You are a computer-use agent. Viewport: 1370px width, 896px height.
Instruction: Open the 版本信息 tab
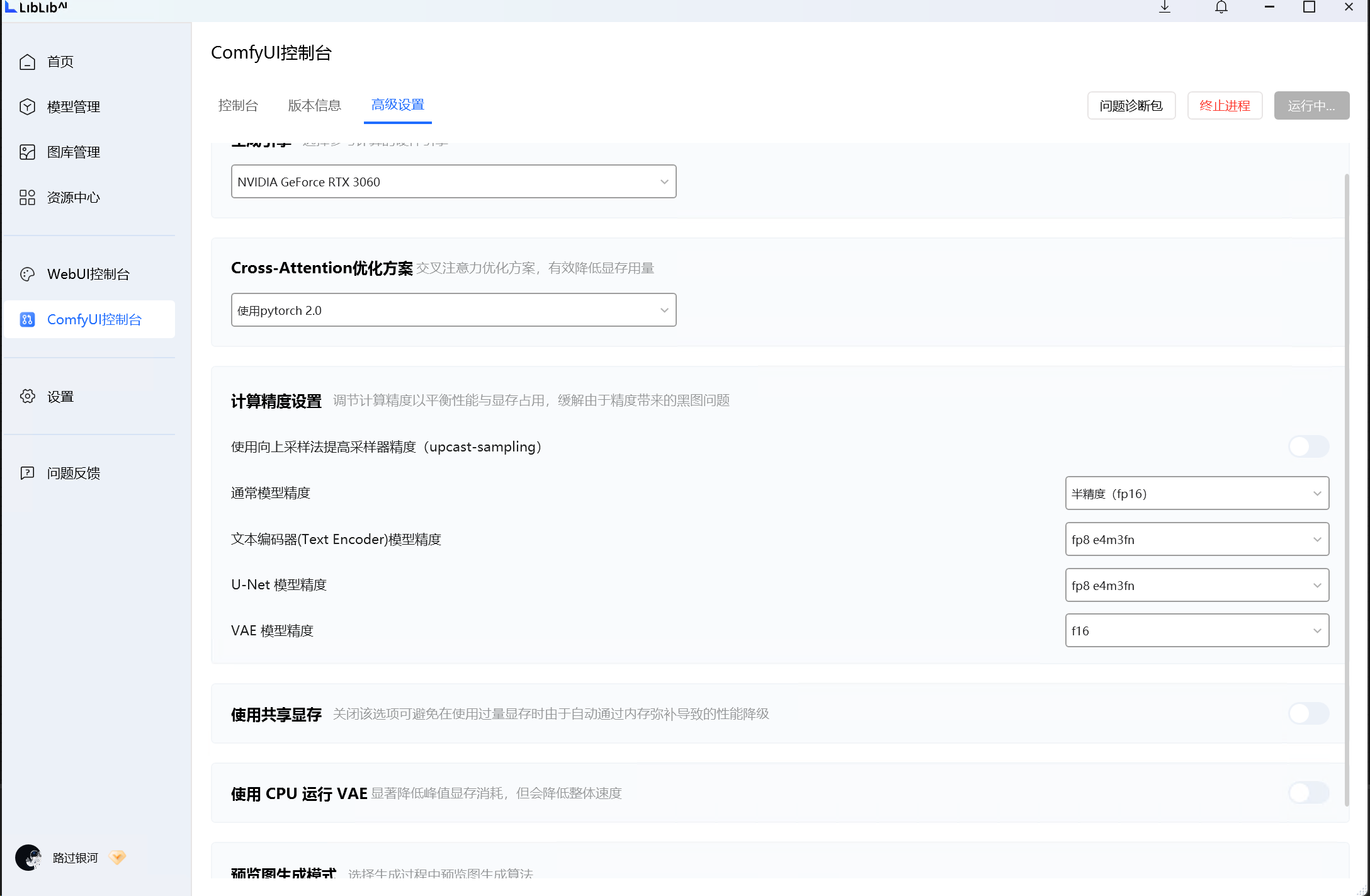(x=314, y=105)
